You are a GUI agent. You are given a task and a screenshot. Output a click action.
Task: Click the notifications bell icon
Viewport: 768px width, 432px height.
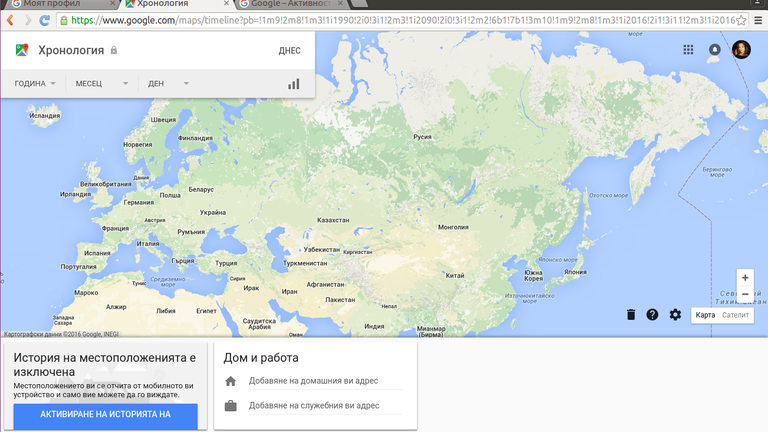point(714,50)
